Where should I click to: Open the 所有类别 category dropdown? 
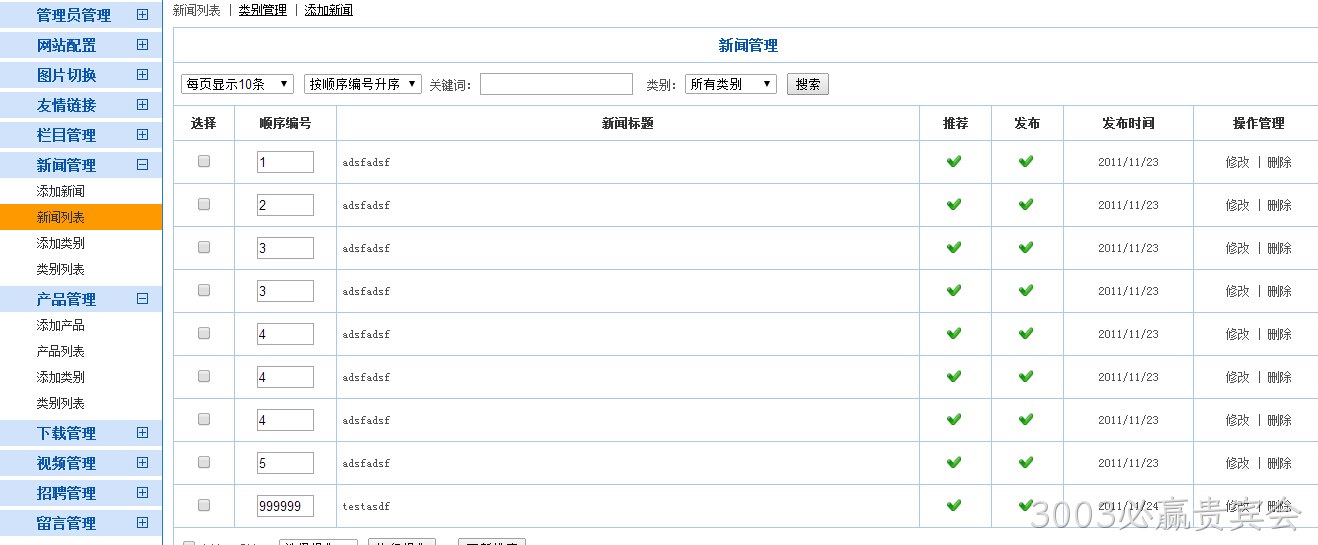(x=731, y=84)
